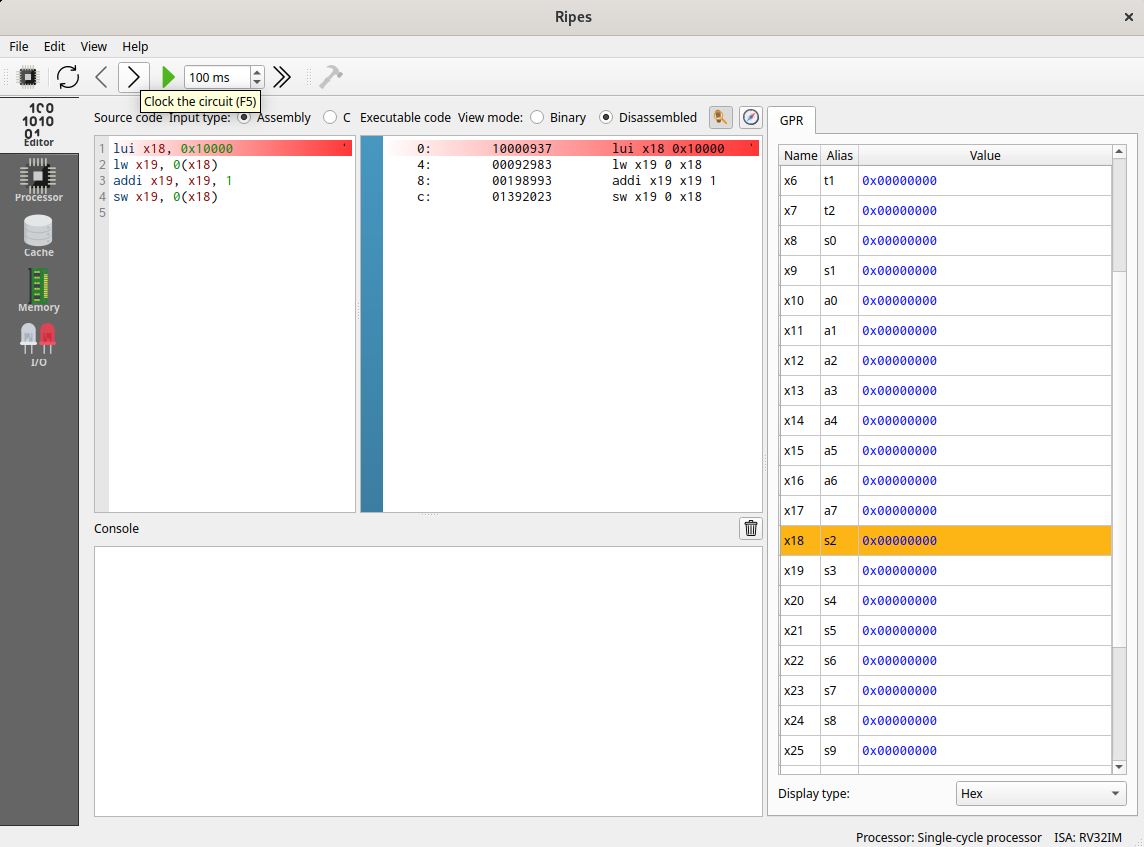Screen dimensions: 1144x847
Task: Click the register scrollbar up arrow
Action: (1119, 152)
